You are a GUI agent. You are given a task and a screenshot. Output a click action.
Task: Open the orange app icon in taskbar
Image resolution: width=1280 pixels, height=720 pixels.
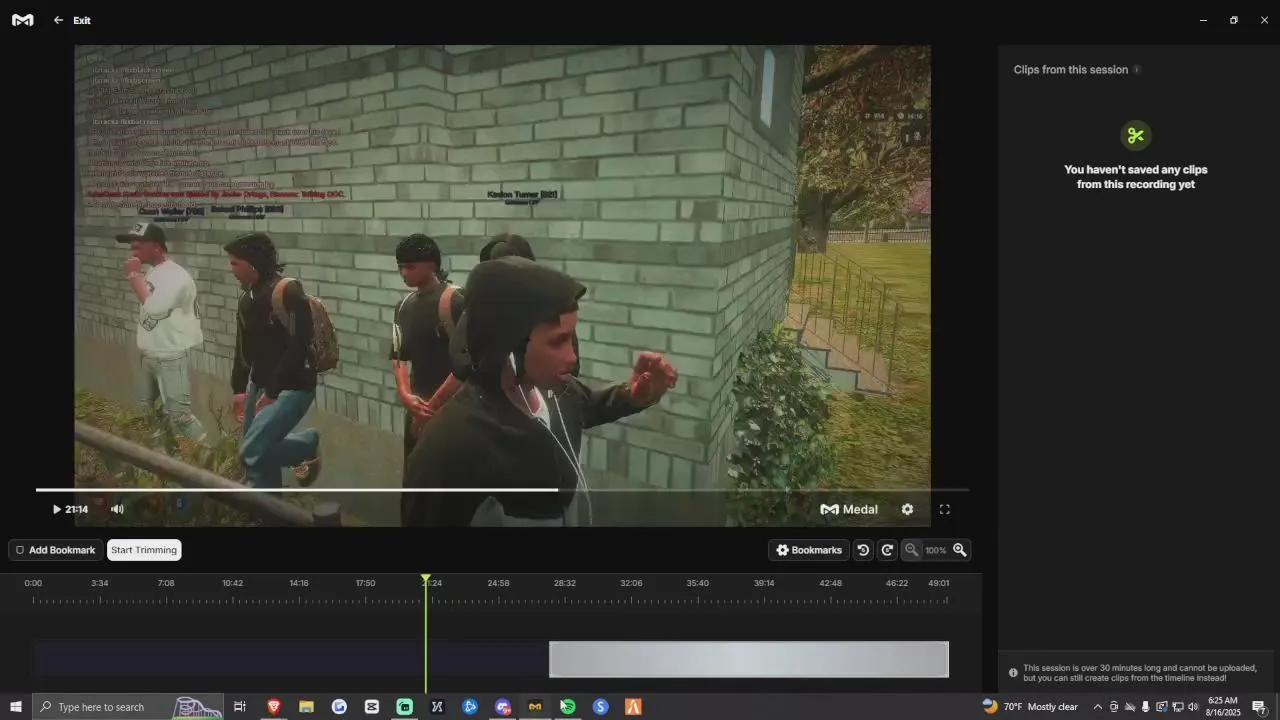pos(633,707)
